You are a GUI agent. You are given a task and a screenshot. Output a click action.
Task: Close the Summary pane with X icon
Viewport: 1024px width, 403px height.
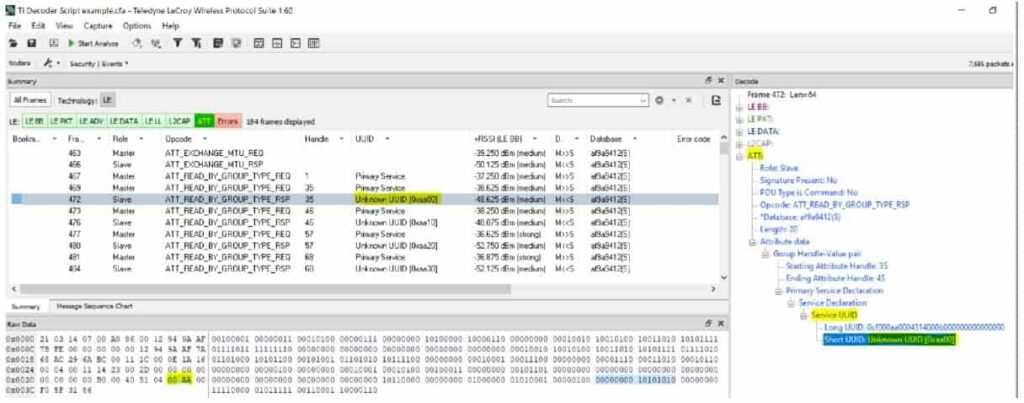pyautogui.click(x=719, y=80)
